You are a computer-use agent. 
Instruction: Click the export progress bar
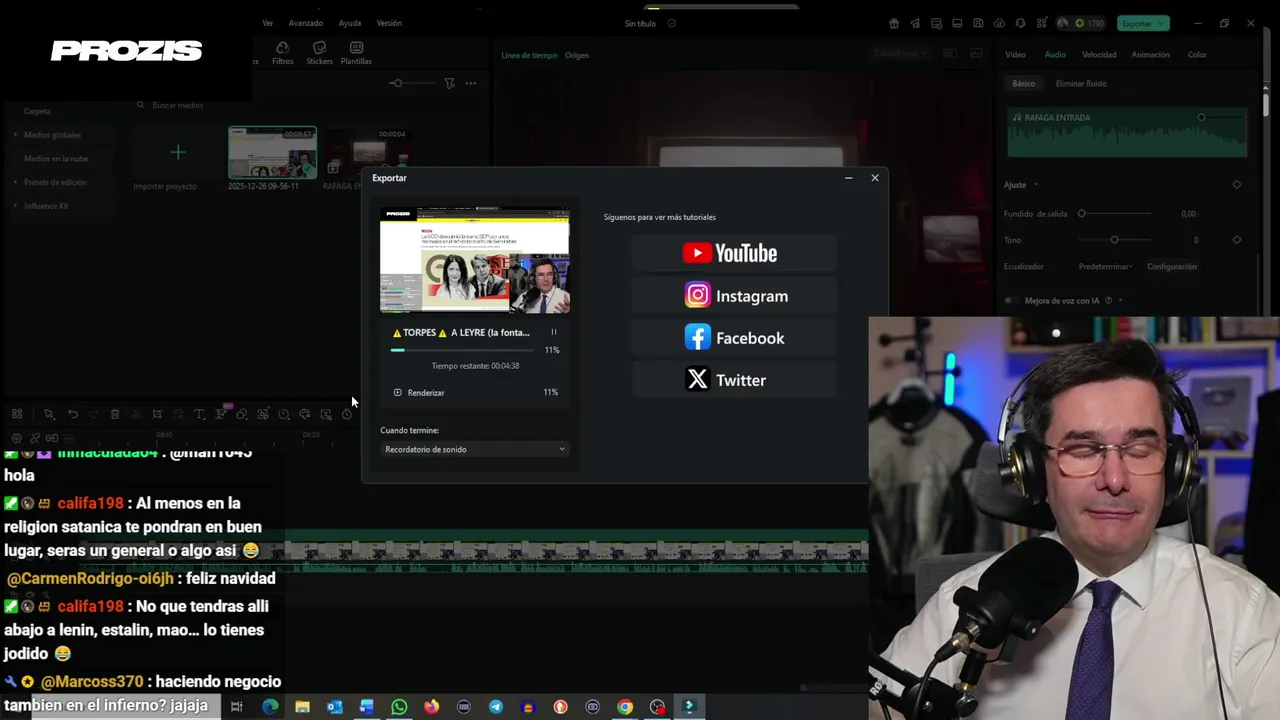[x=461, y=350]
